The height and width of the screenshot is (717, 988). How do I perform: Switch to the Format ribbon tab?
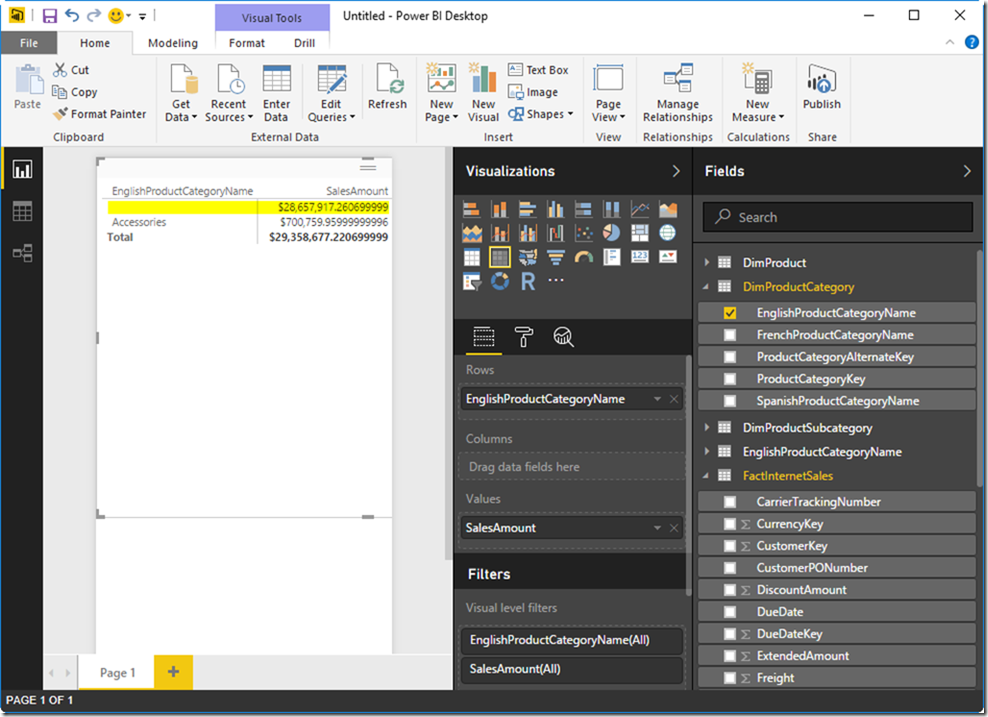246,43
